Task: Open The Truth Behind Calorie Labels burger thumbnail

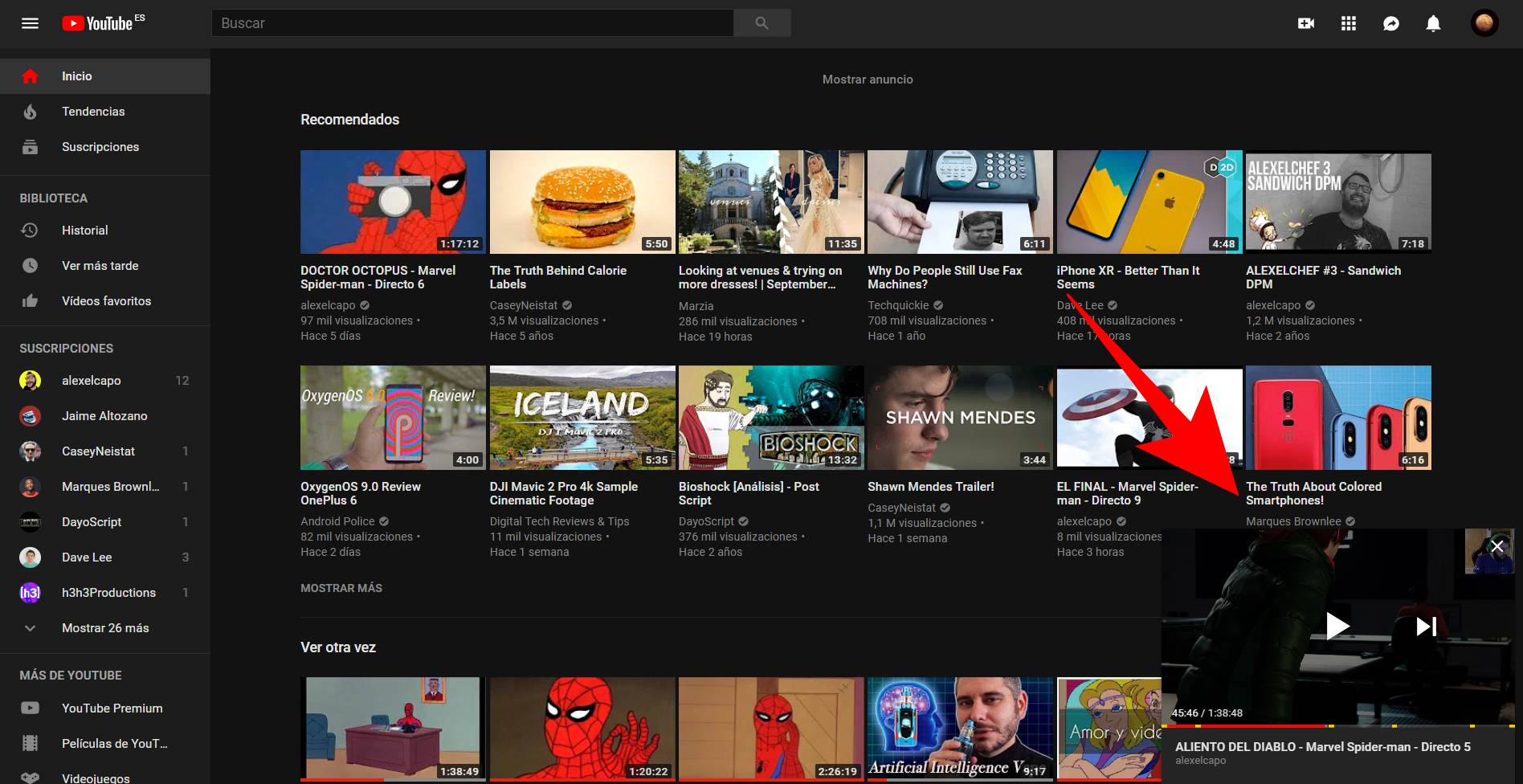Action: pos(582,202)
